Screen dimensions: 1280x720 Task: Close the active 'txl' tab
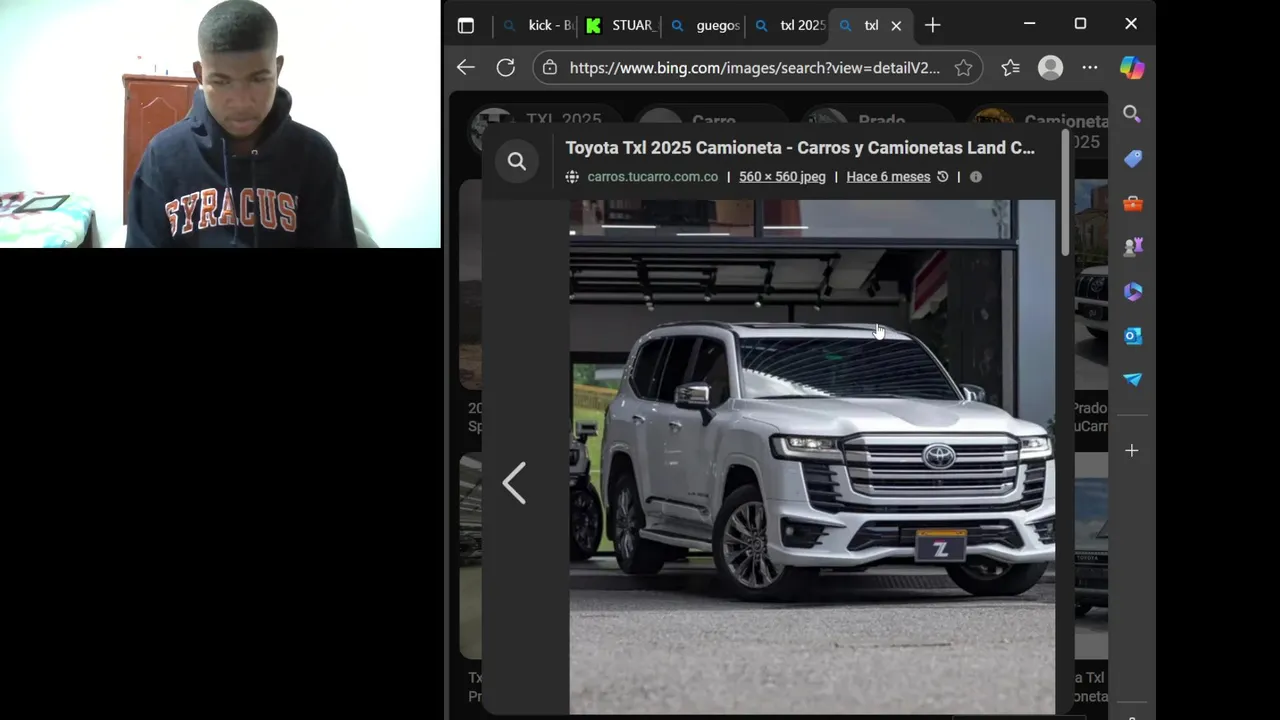pyautogui.click(x=896, y=26)
